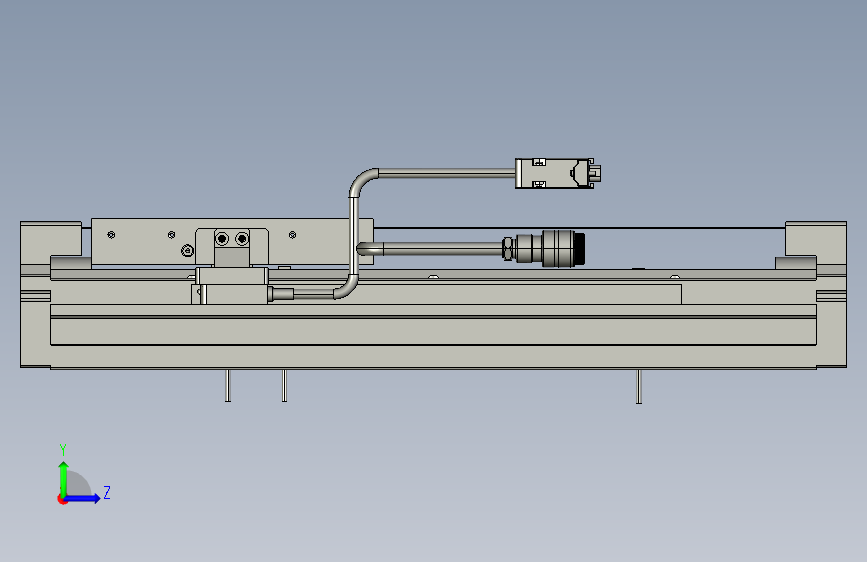The width and height of the screenshot is (867, 562).
Task: Pick the rightmost pin below the base
Action: coord(639,387)
